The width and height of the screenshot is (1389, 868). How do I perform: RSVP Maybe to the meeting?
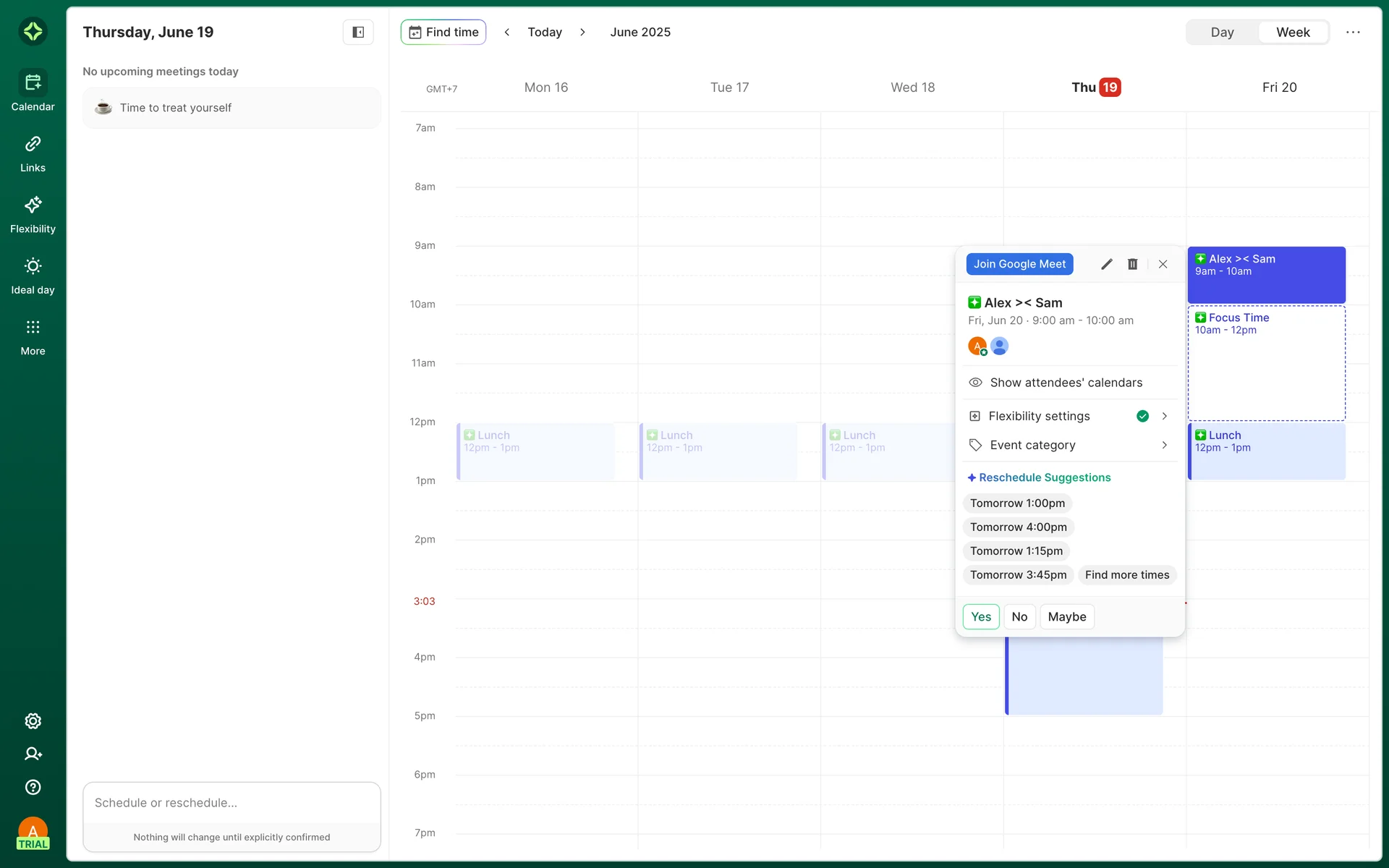(1066, 617)
